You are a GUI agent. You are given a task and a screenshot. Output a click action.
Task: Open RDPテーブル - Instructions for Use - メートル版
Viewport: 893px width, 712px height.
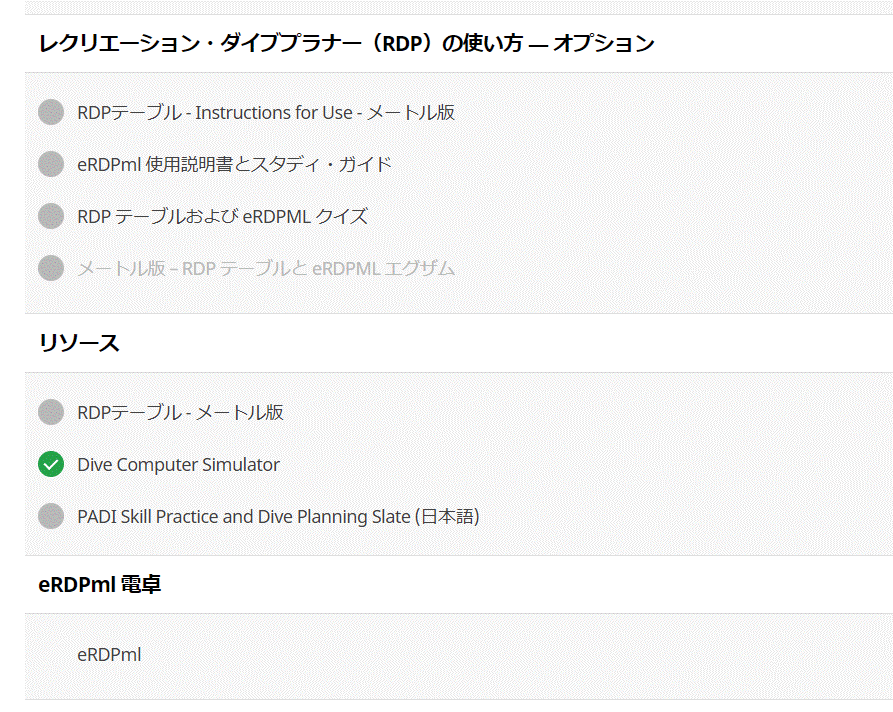[266, 113]
